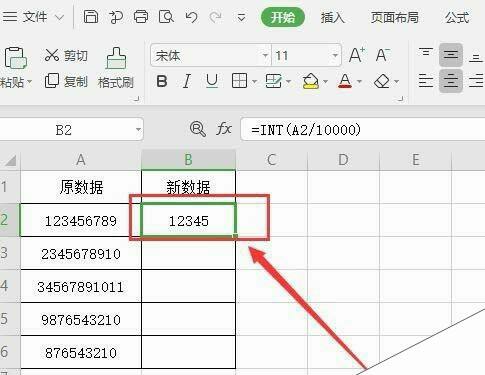
Task: Open clipboard dialog launcher icon
Action: pyautogui.click(x=136, y=99)
